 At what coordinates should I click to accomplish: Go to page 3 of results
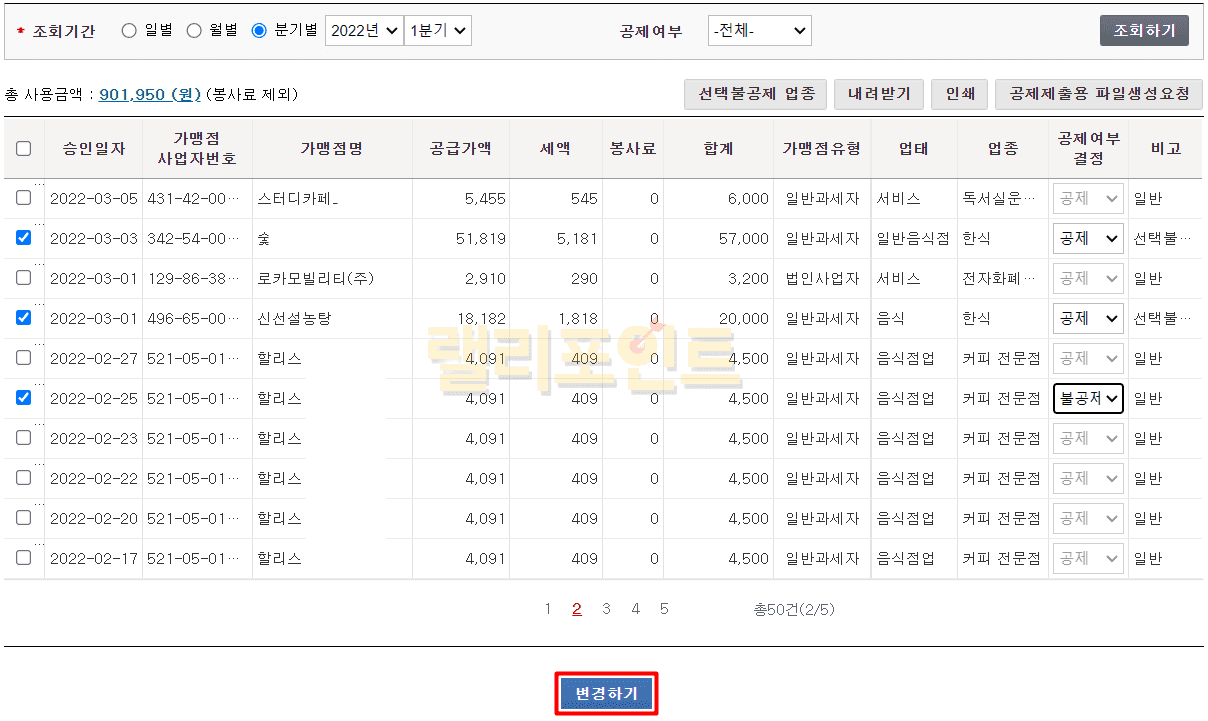(606, 609)
